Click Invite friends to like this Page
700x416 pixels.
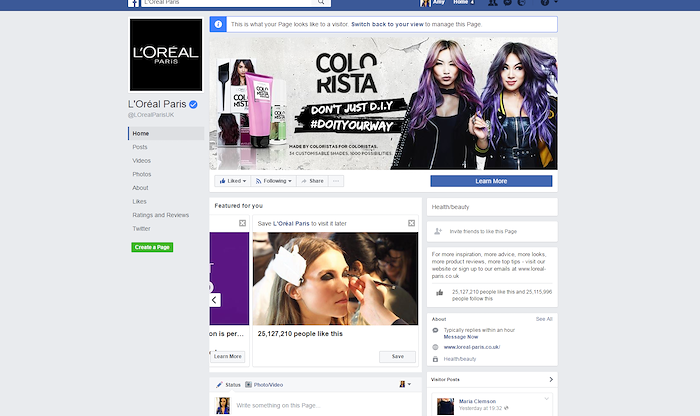[483, 232]
